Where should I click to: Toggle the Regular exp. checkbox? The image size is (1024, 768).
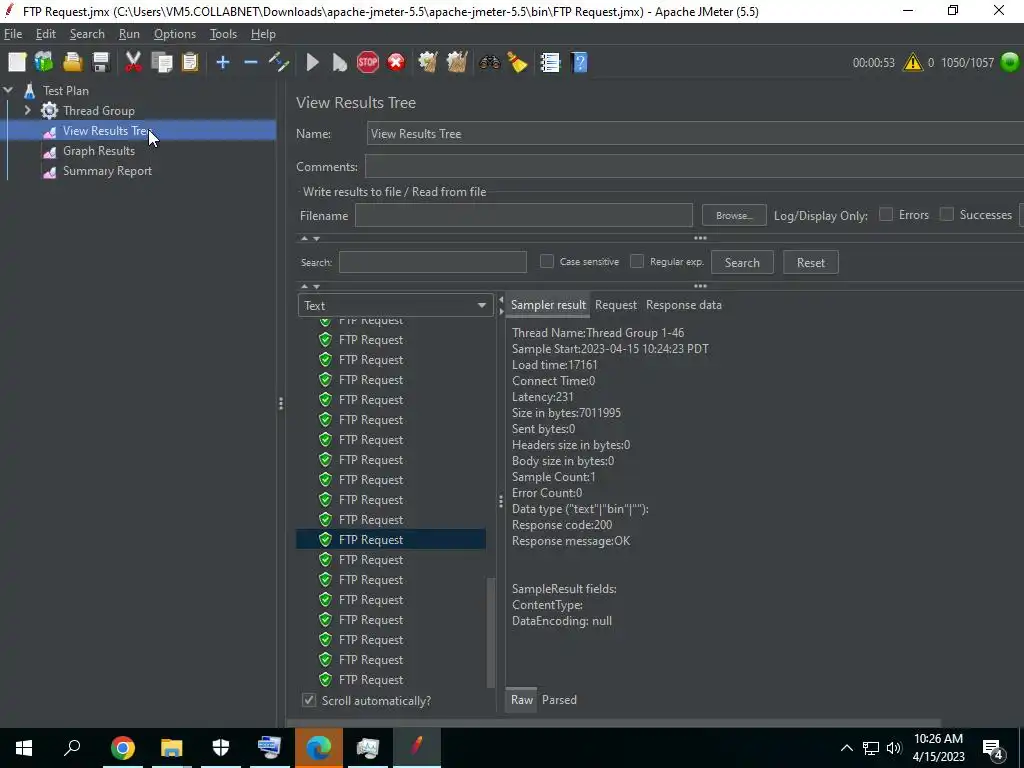(x=637, y=261)
